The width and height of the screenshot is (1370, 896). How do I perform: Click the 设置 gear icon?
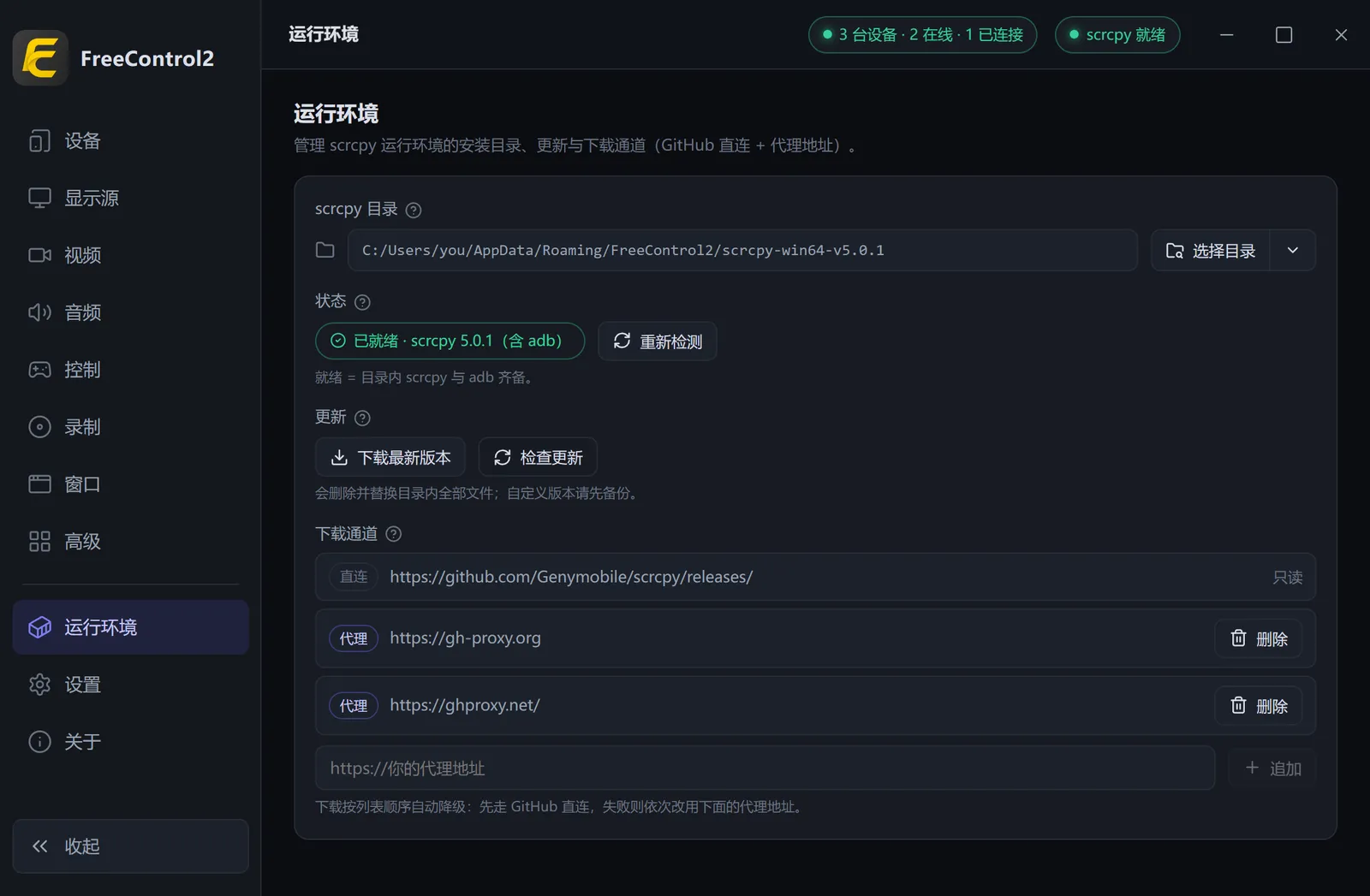point(39,685)
